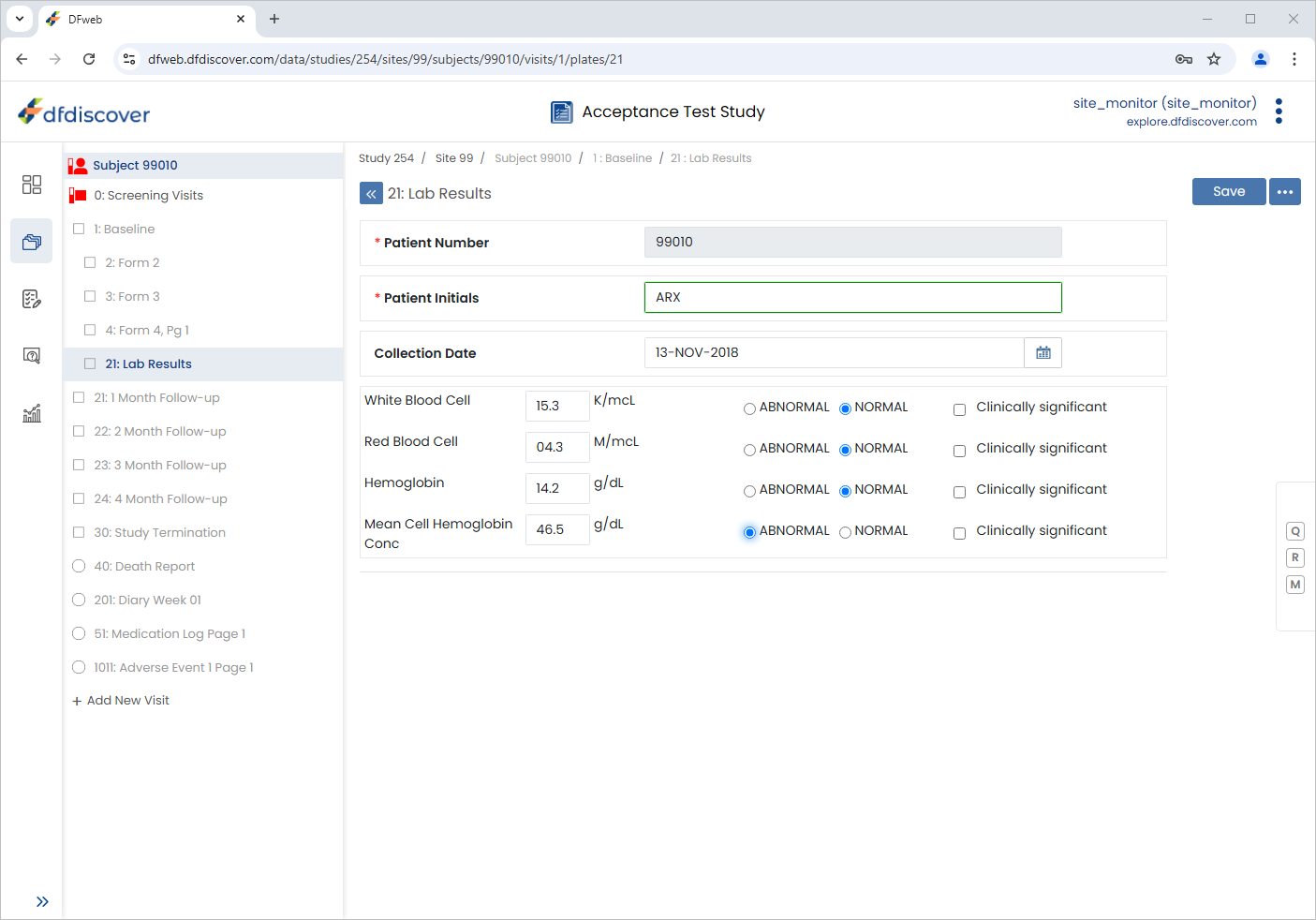The image size is (1316, 920).
Task: Select the data folders icon in sidebar
Action: (32, 242)
